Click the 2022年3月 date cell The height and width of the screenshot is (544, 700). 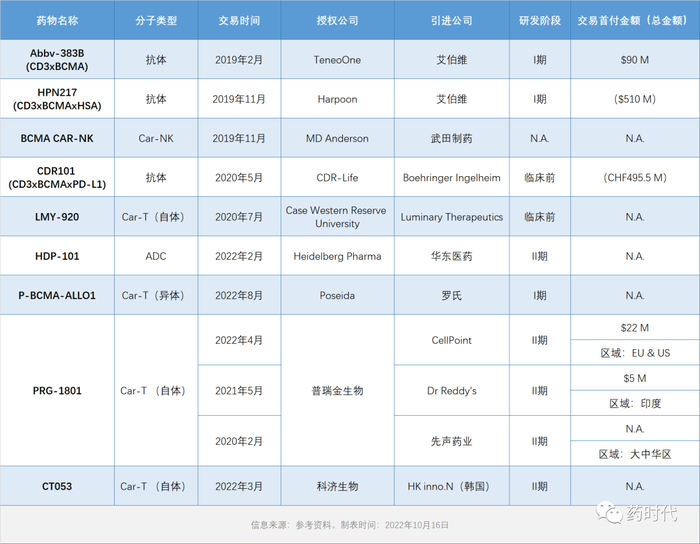(239, 486)
